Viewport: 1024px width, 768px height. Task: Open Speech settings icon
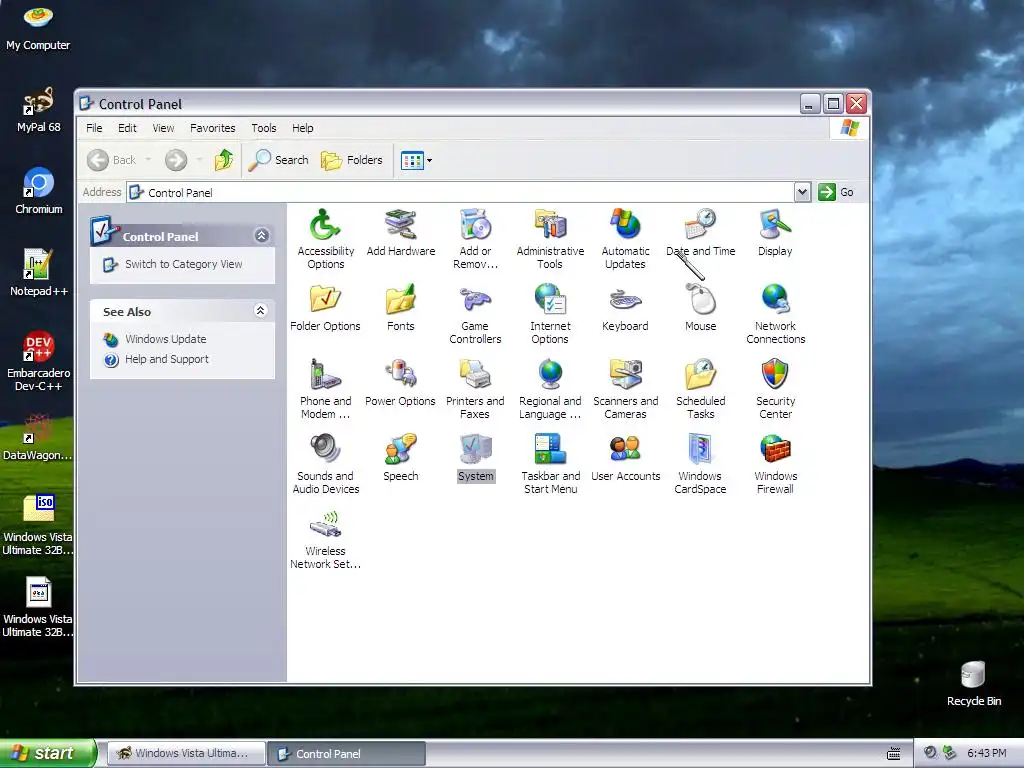click(x=400, y=458)
